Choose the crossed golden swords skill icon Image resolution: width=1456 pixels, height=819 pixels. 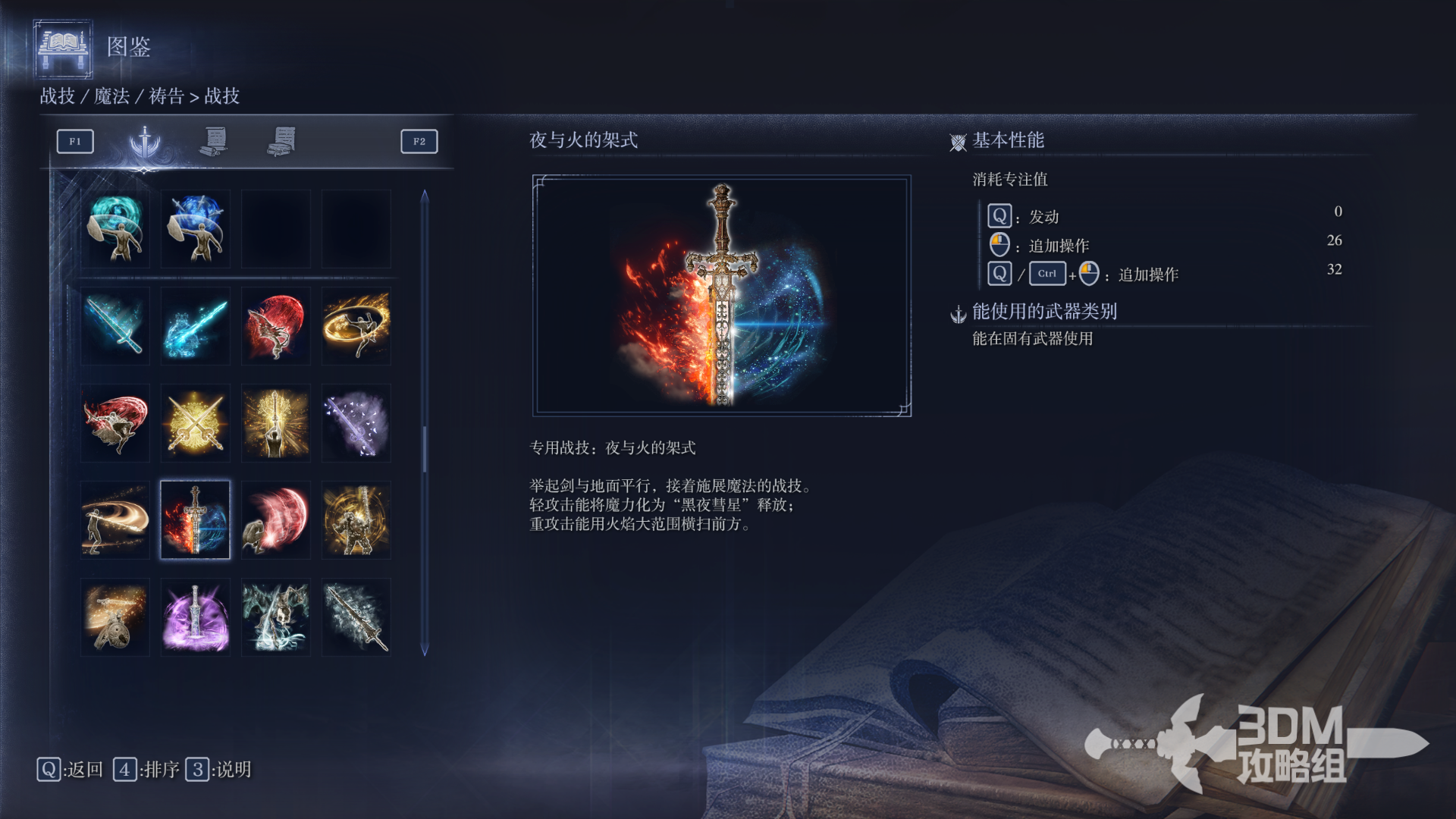[196, 423]
